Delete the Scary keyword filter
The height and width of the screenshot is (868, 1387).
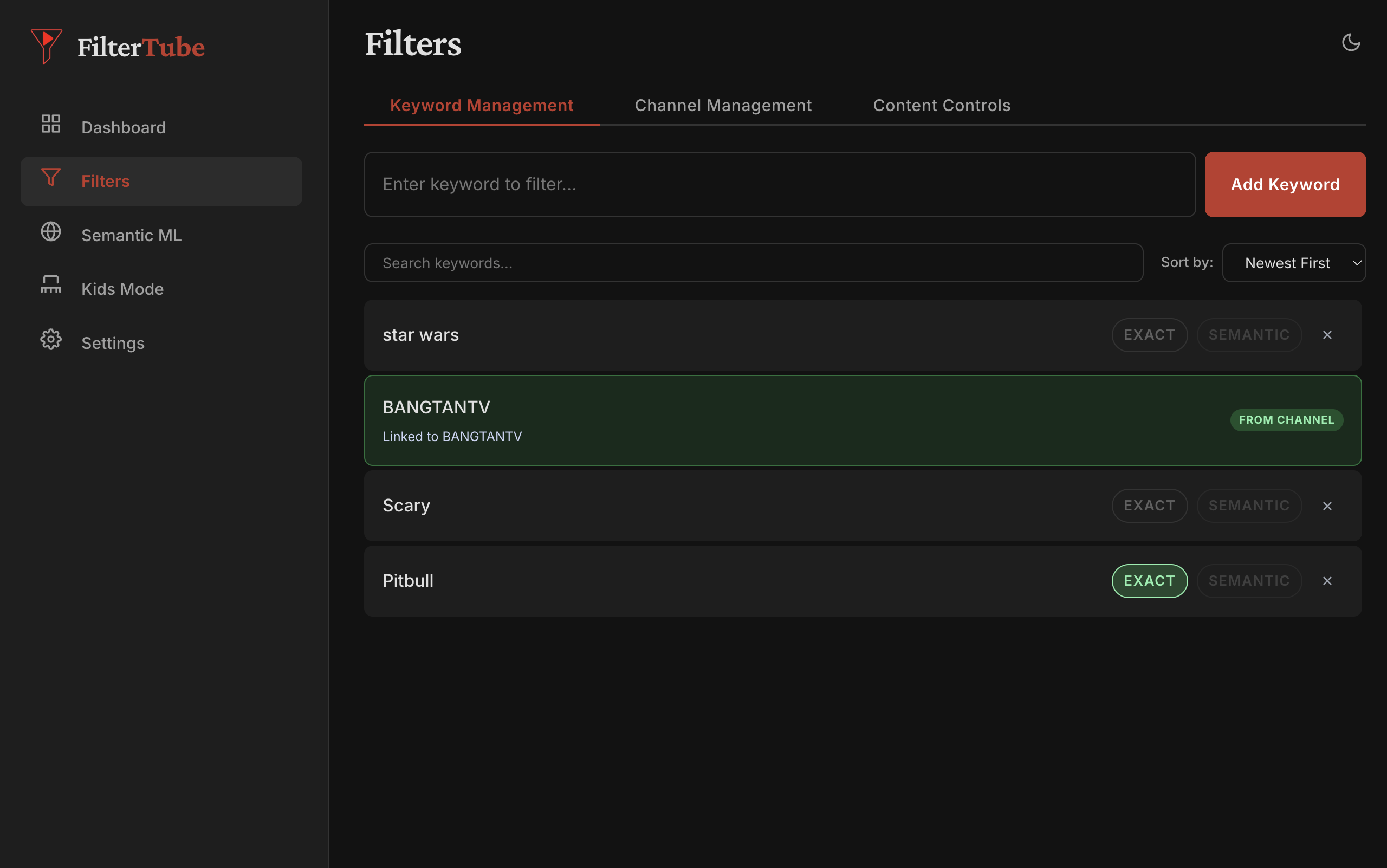(1327, 506)
